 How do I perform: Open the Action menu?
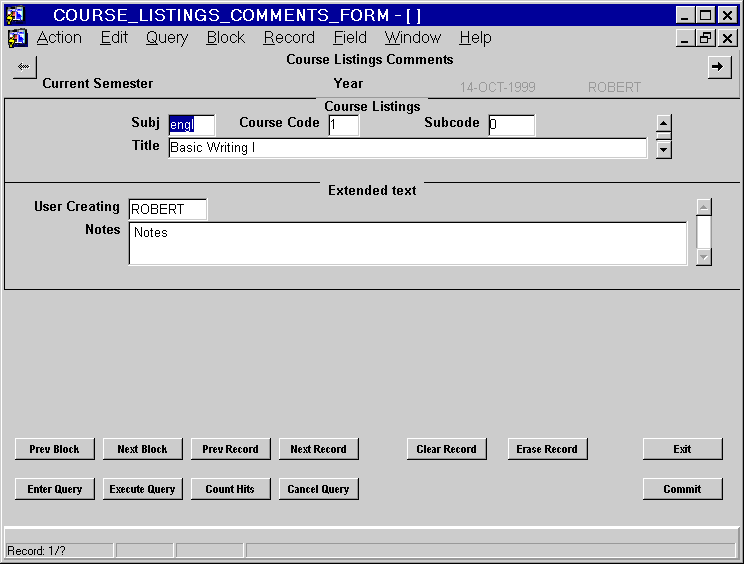pos(59,37)
